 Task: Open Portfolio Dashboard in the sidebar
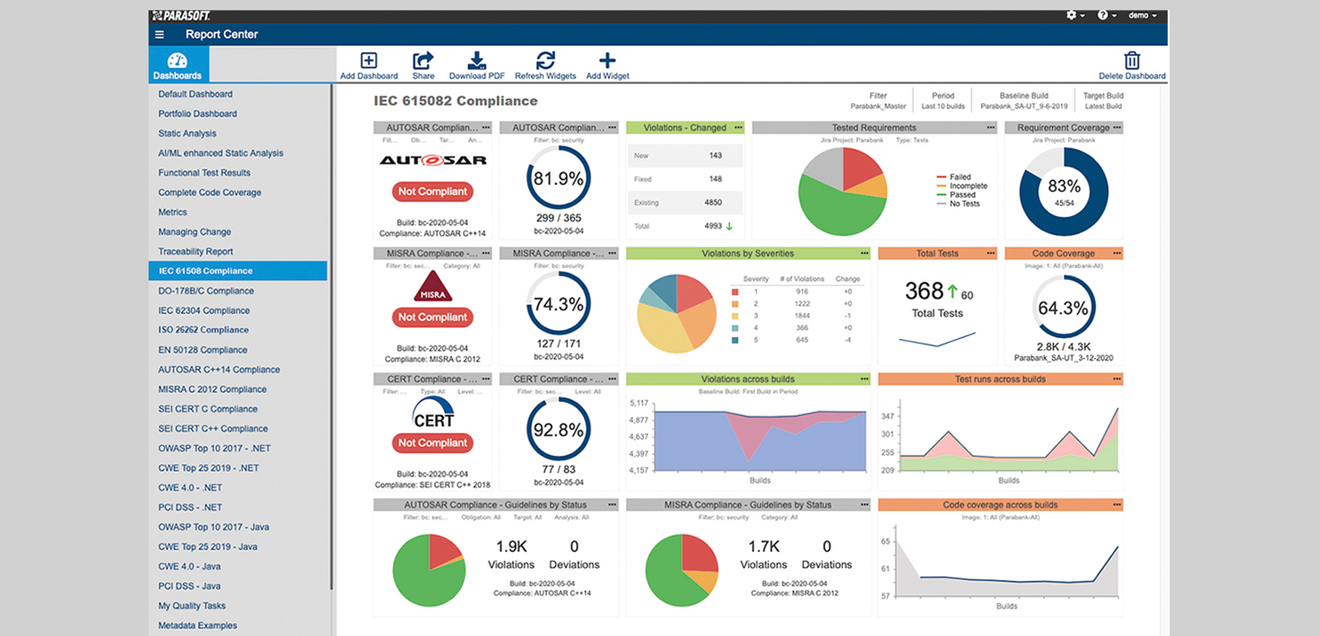click(x=197, y=114)
